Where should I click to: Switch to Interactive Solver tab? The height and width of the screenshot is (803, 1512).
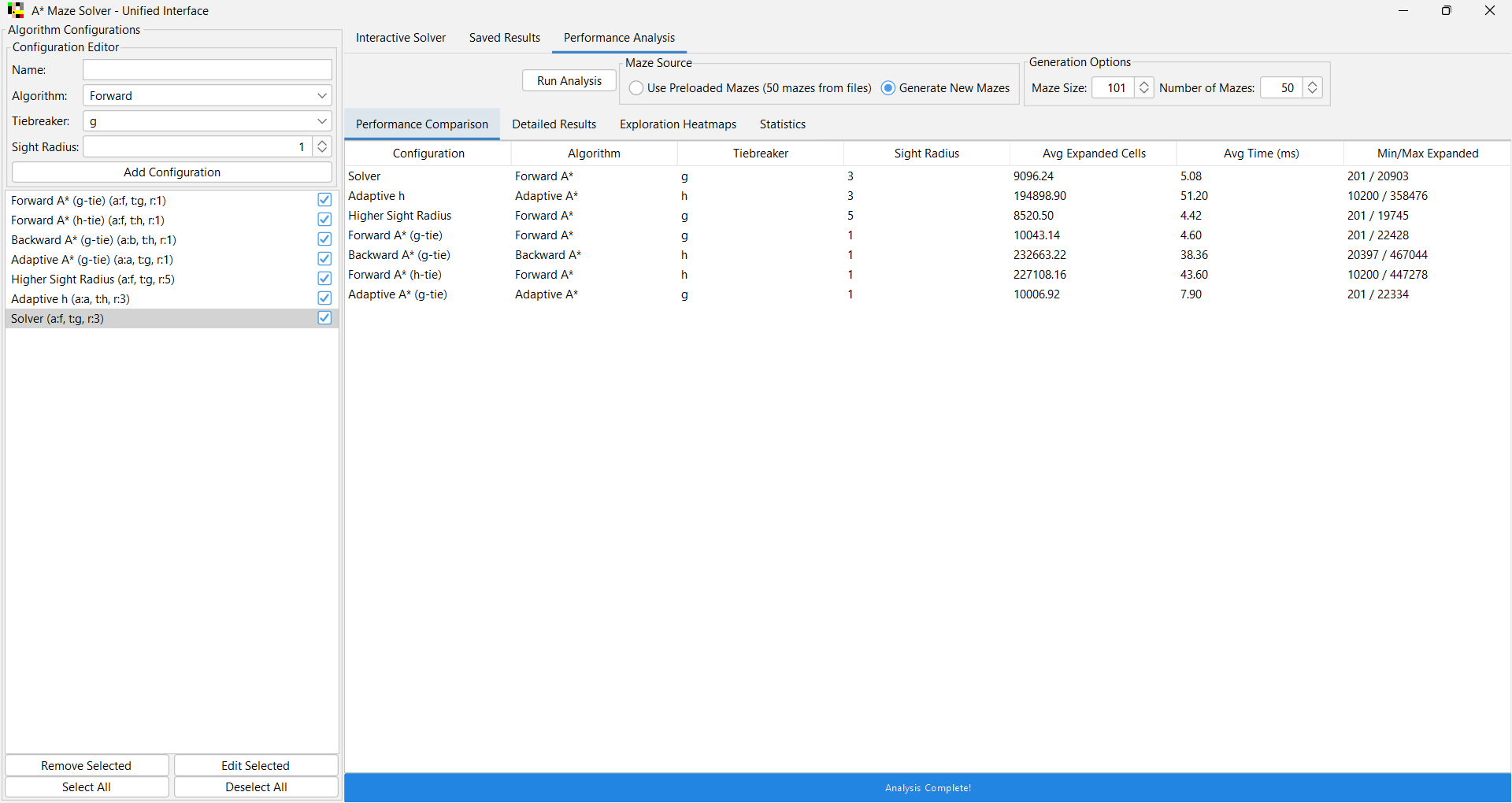400,38
